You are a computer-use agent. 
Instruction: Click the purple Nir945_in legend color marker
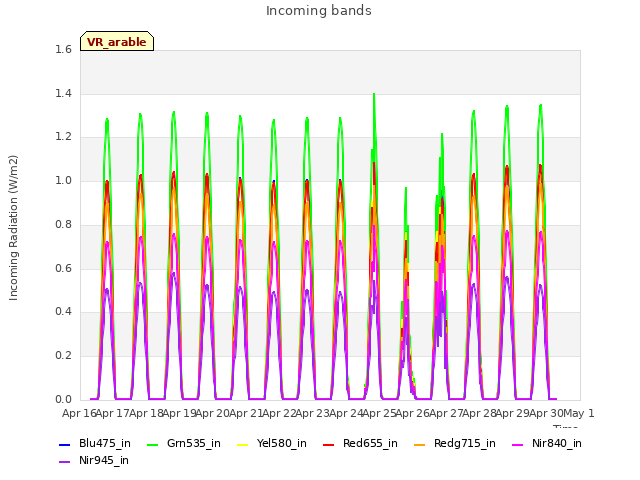(64, 462)
